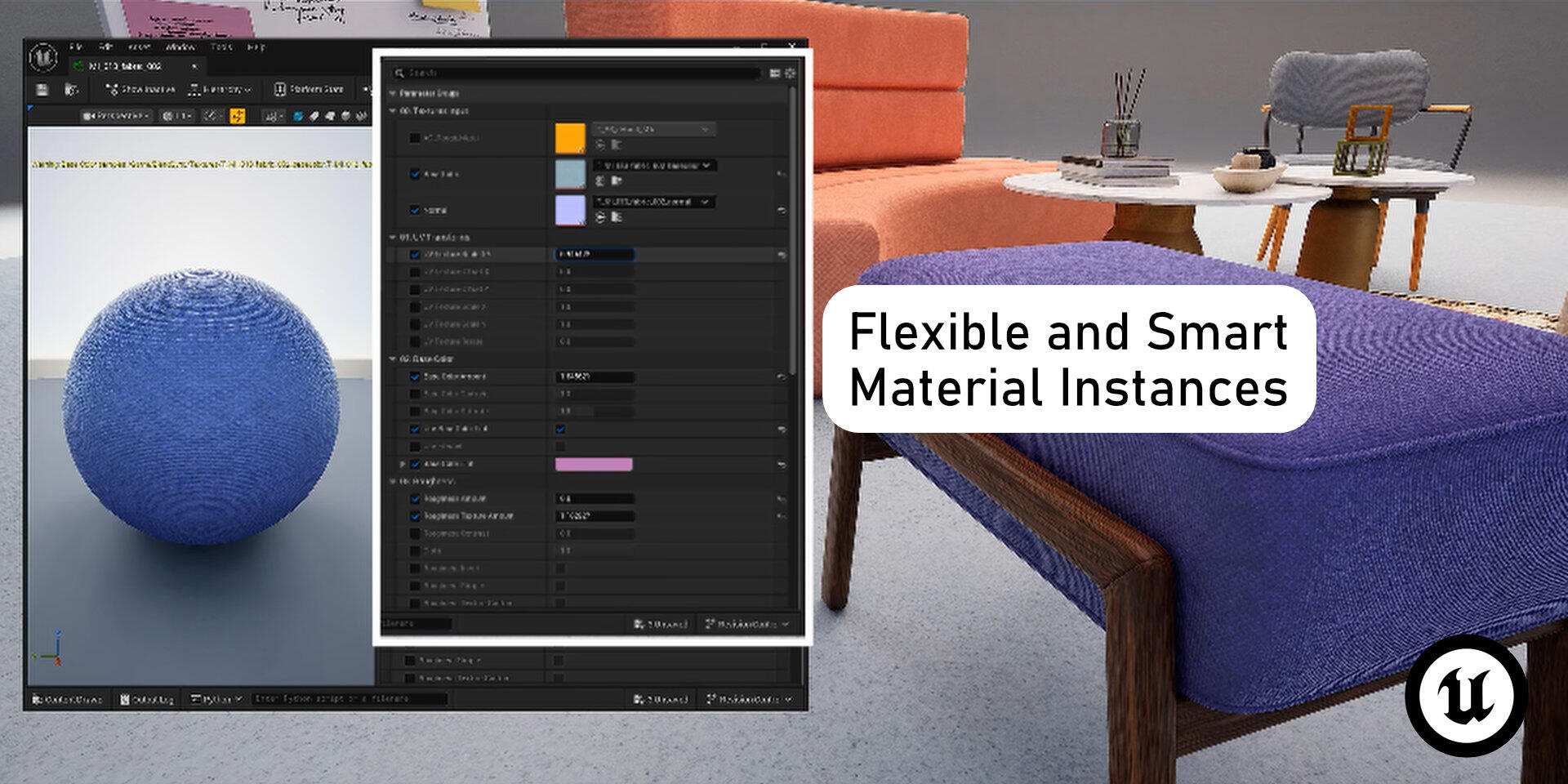The height and width of the screenshot is (784, 1568).
Task: Toggle the yellow realtime viewport icon
Action: click(238, 116)
